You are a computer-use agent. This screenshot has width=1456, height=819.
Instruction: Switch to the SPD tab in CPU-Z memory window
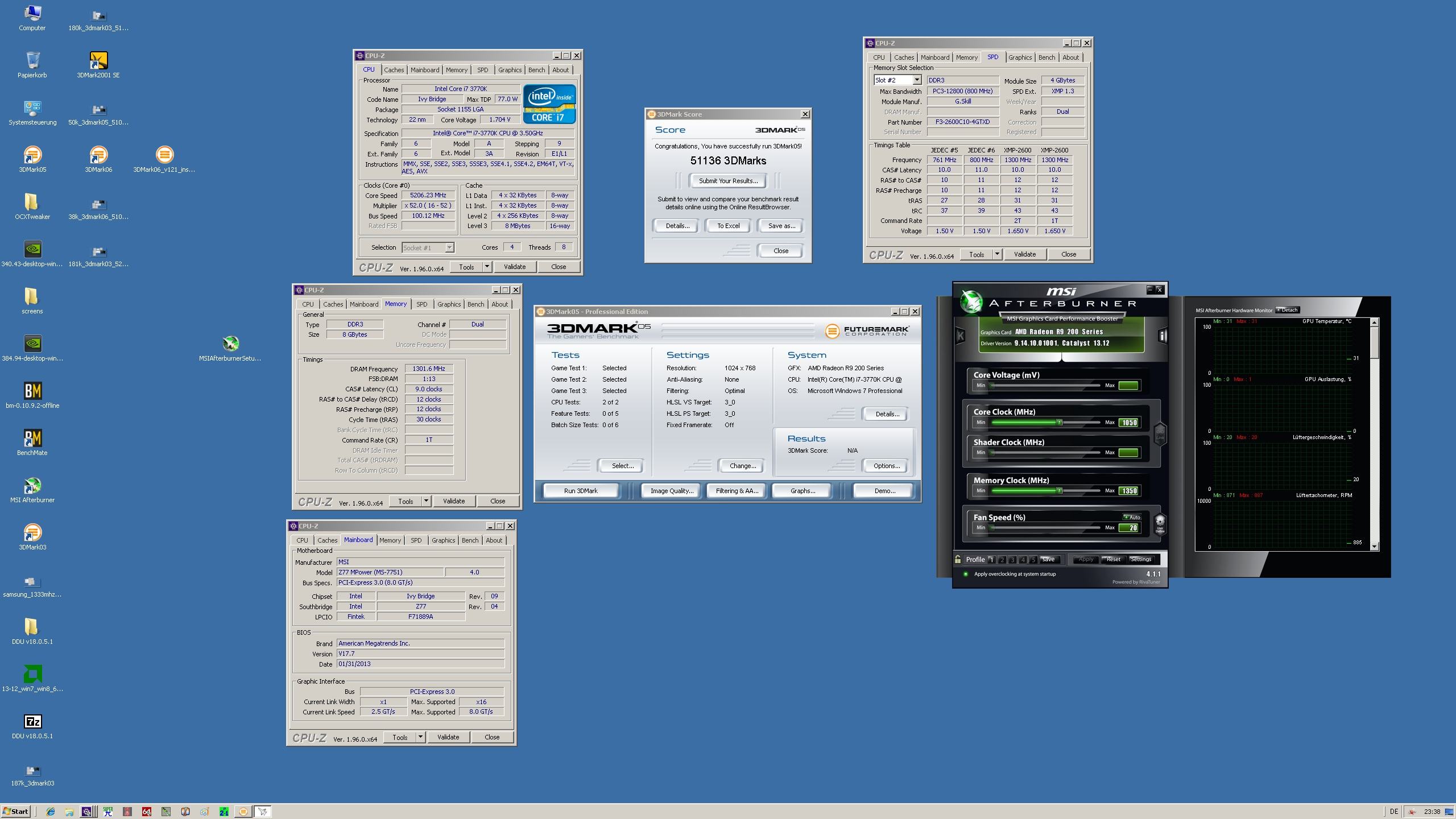421,304
